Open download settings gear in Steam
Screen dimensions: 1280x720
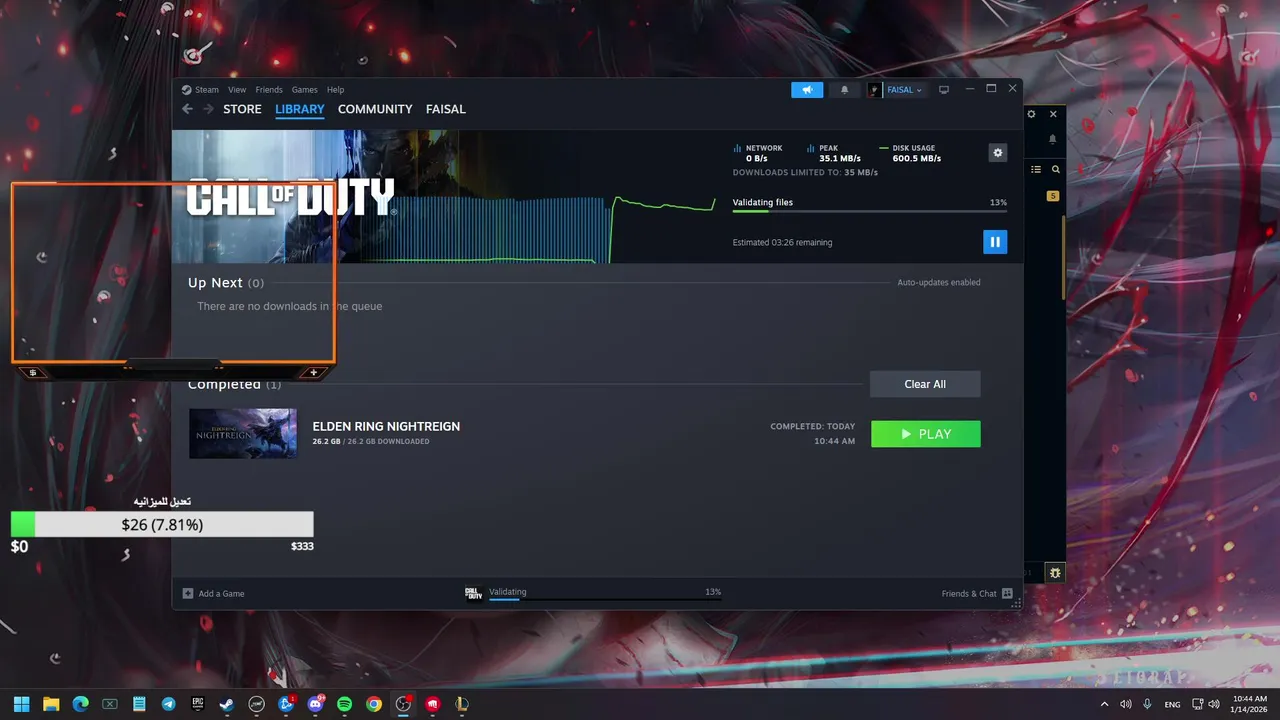click(997, 153)
